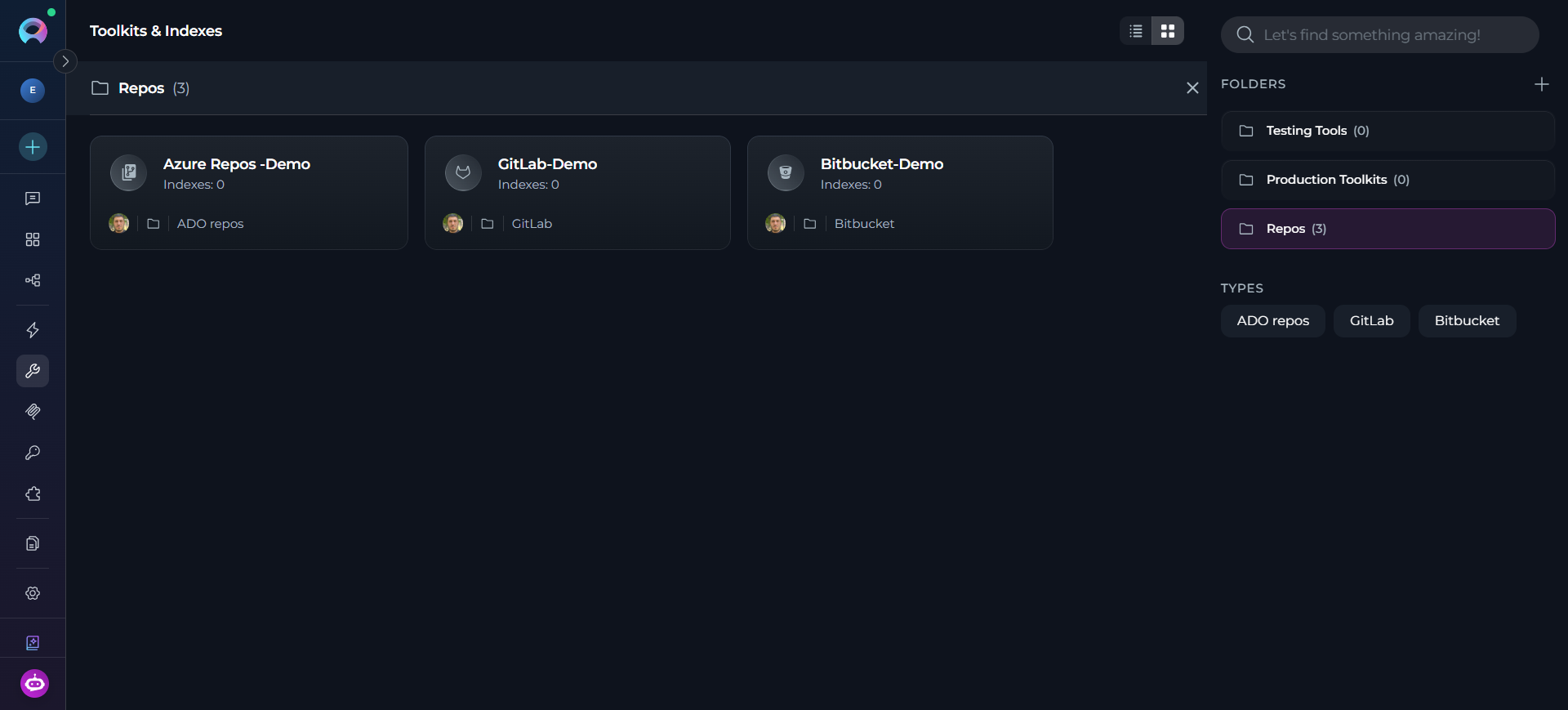Open the lightning bolt icon in sidebar
1568x710 pixels.
point(33,330)
